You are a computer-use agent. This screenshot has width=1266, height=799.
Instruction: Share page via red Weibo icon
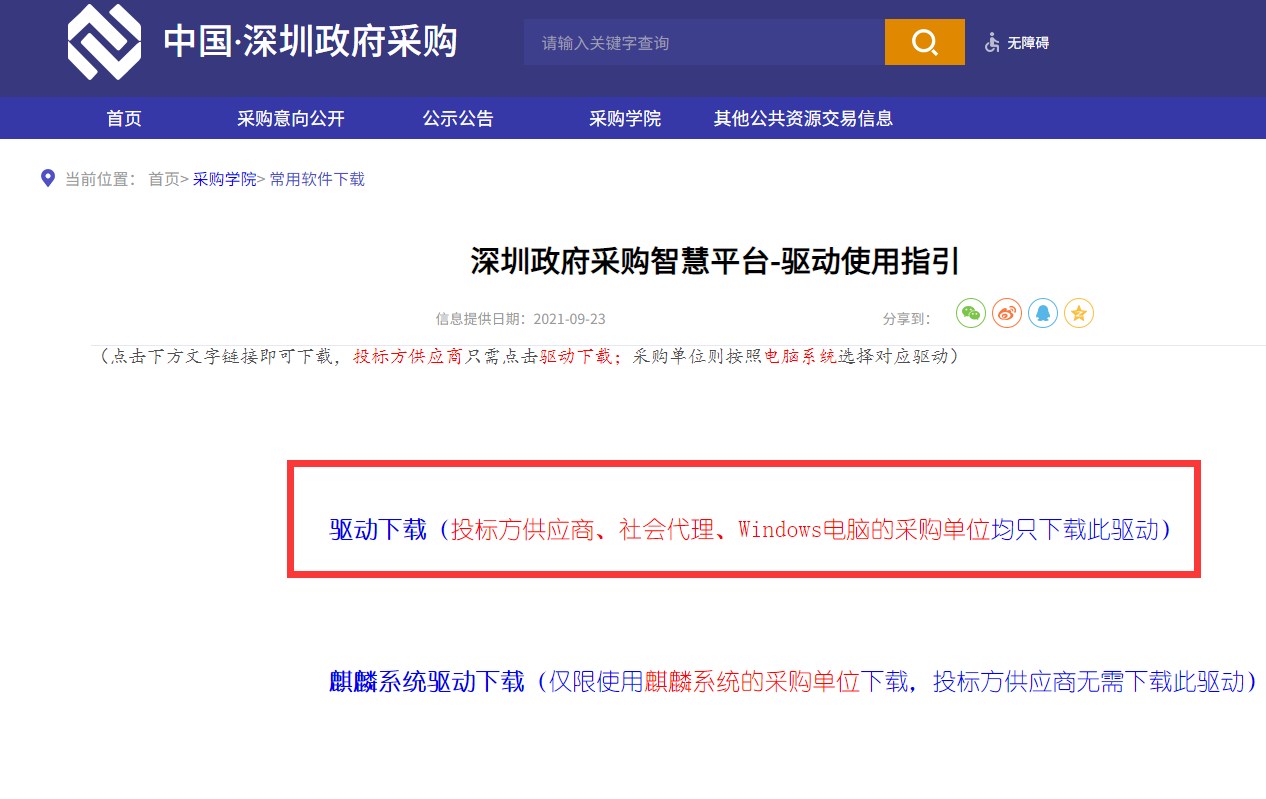coord(1006,313)
